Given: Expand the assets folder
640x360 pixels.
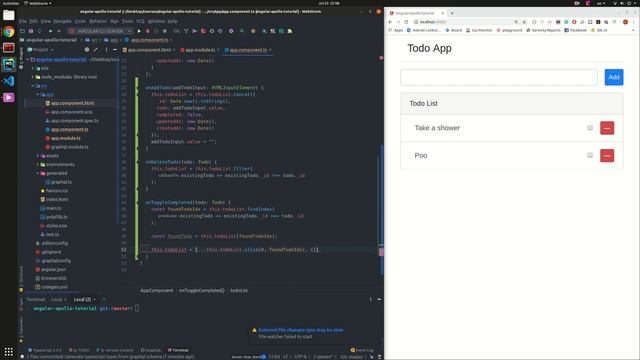Looking at the screenshot, I should tap(38, 156).
